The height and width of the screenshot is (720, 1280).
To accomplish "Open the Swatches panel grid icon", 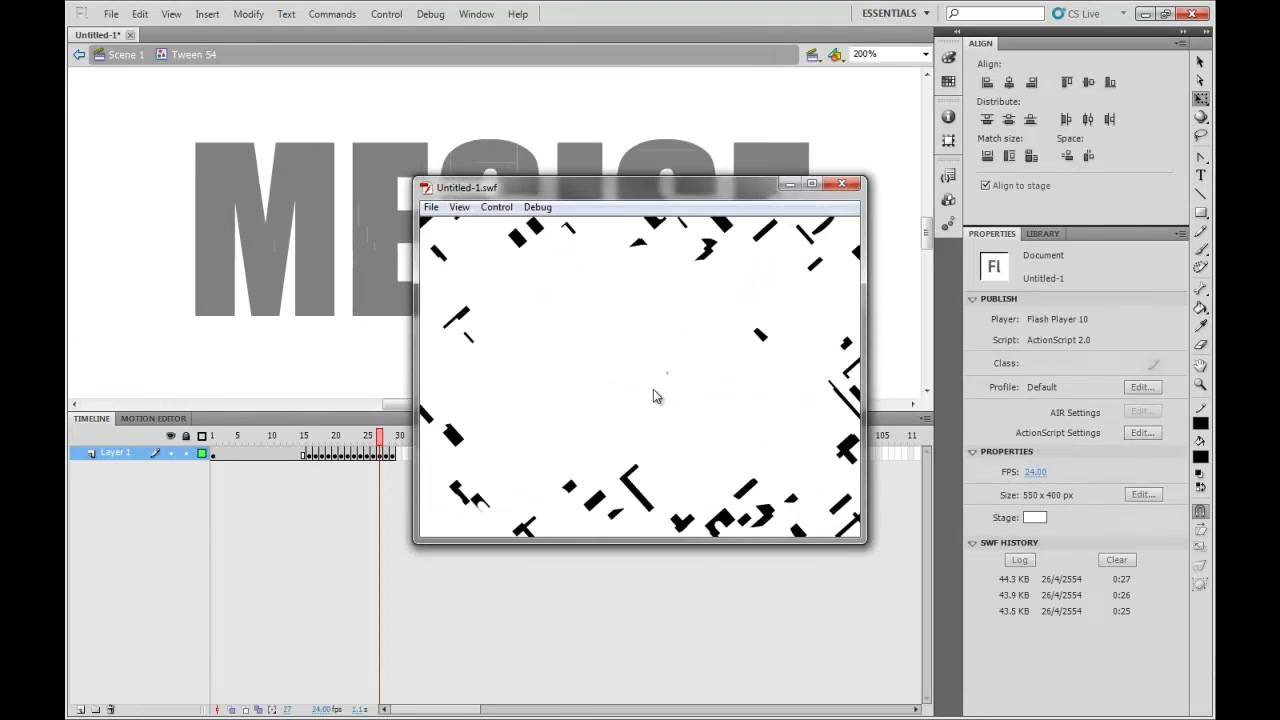I will click(x=948, y=82).
